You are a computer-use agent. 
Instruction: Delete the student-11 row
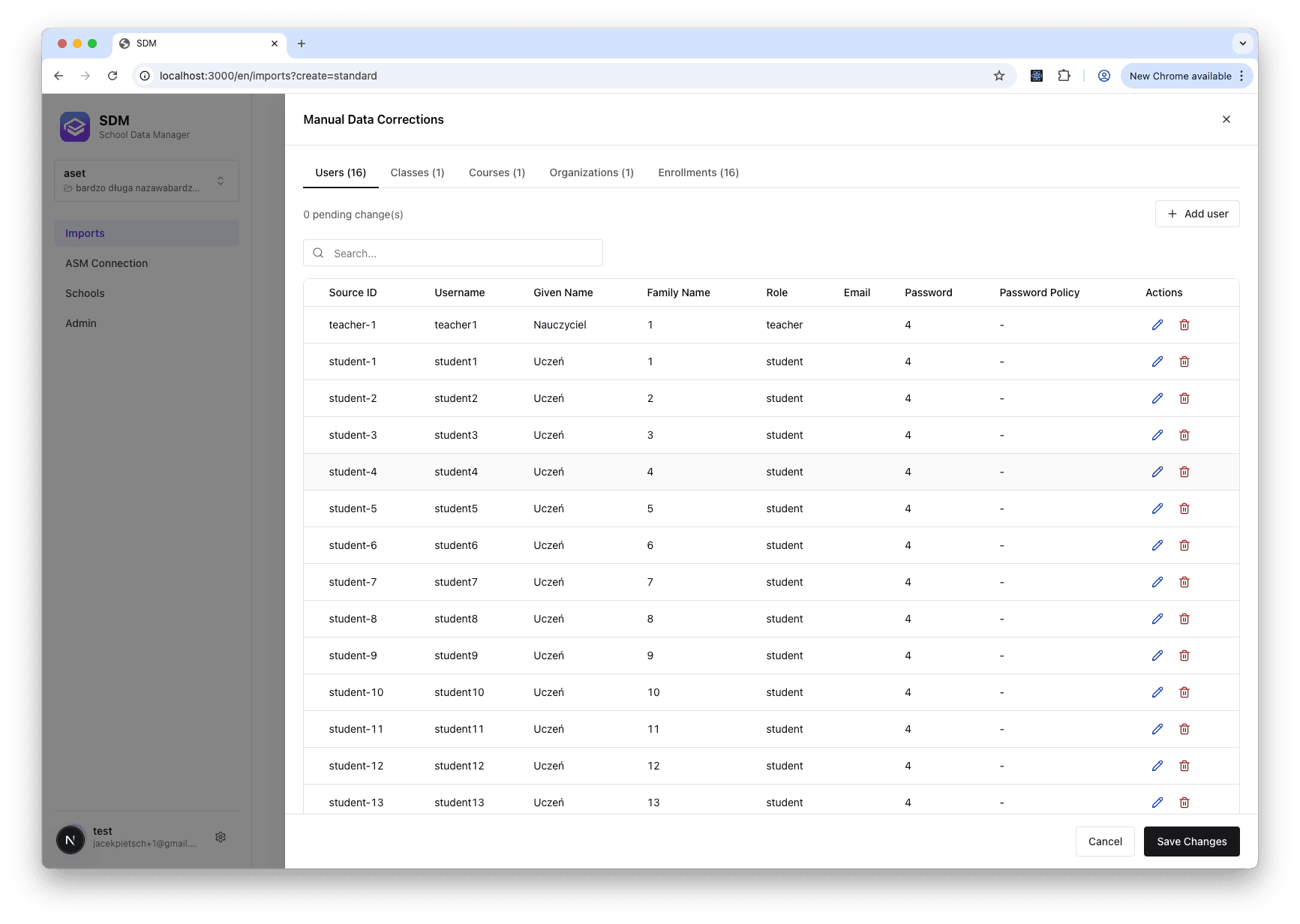pyautogui.click(x=1184, y=729)
